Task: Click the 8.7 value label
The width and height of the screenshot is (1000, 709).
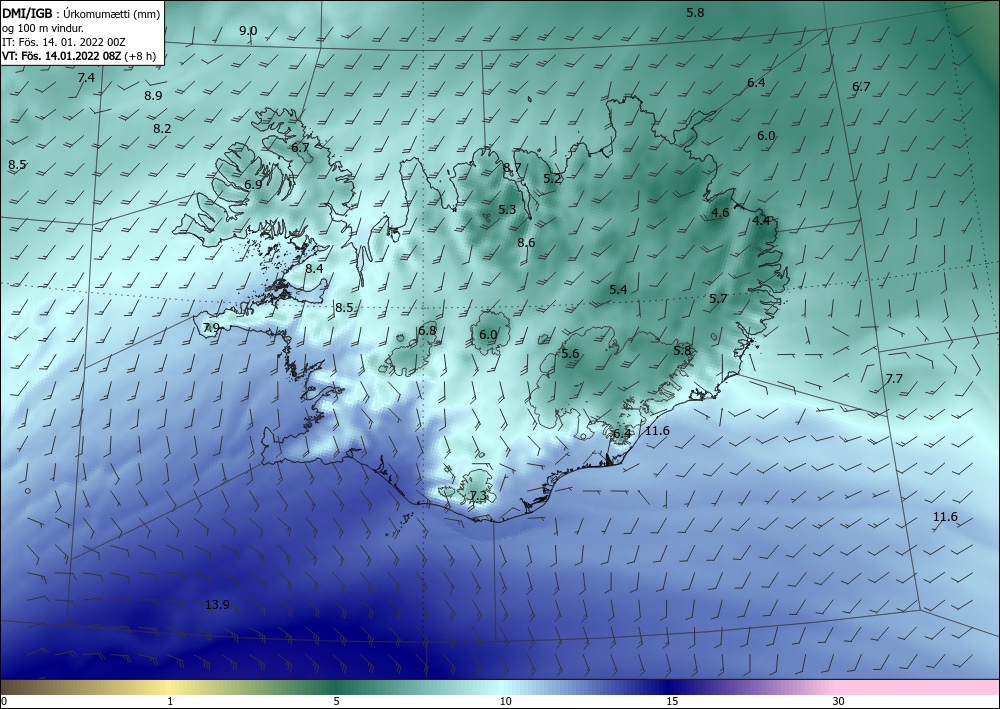Action: coord(512,168)
